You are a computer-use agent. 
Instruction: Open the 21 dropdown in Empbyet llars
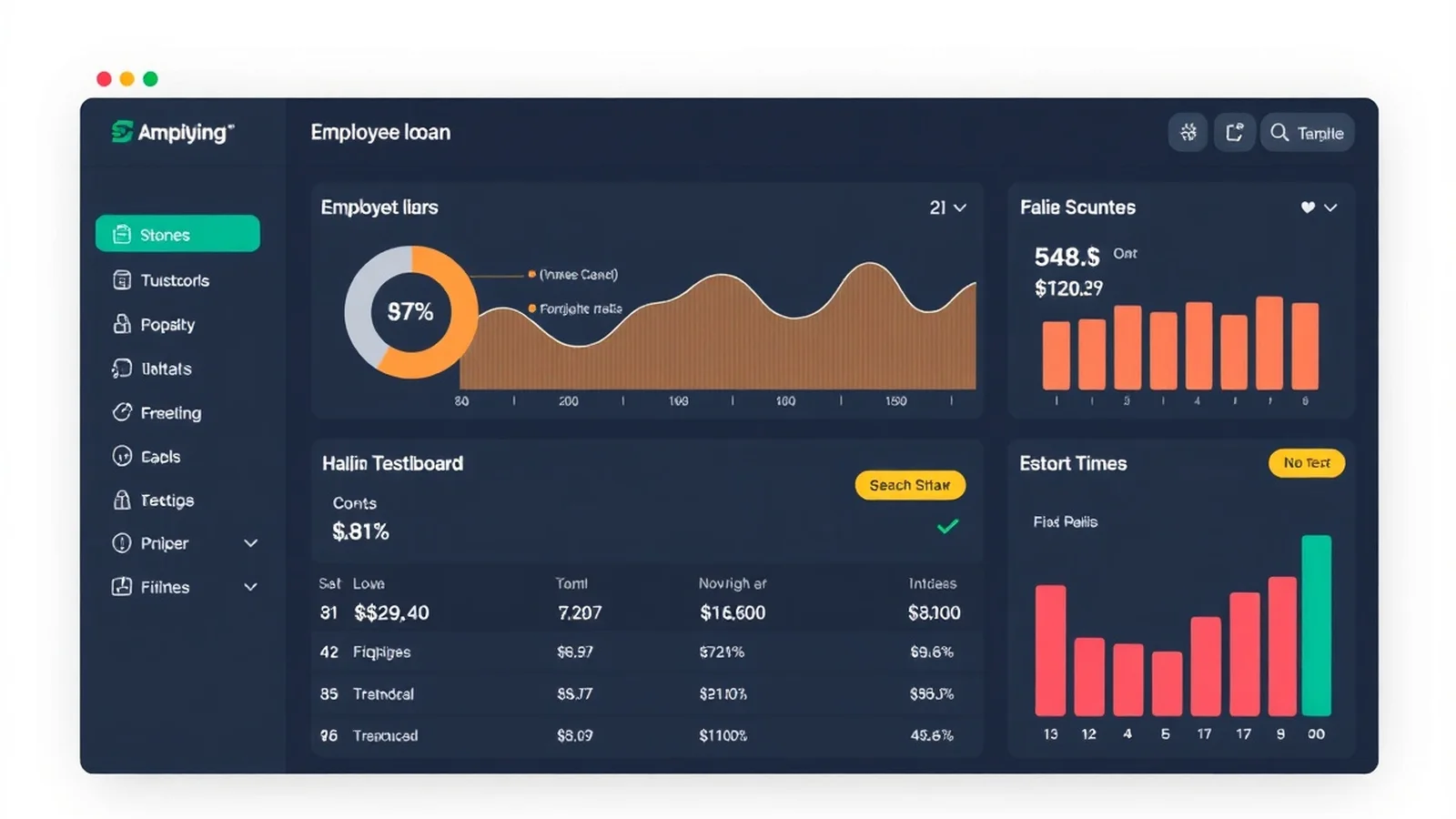(947, 207)
